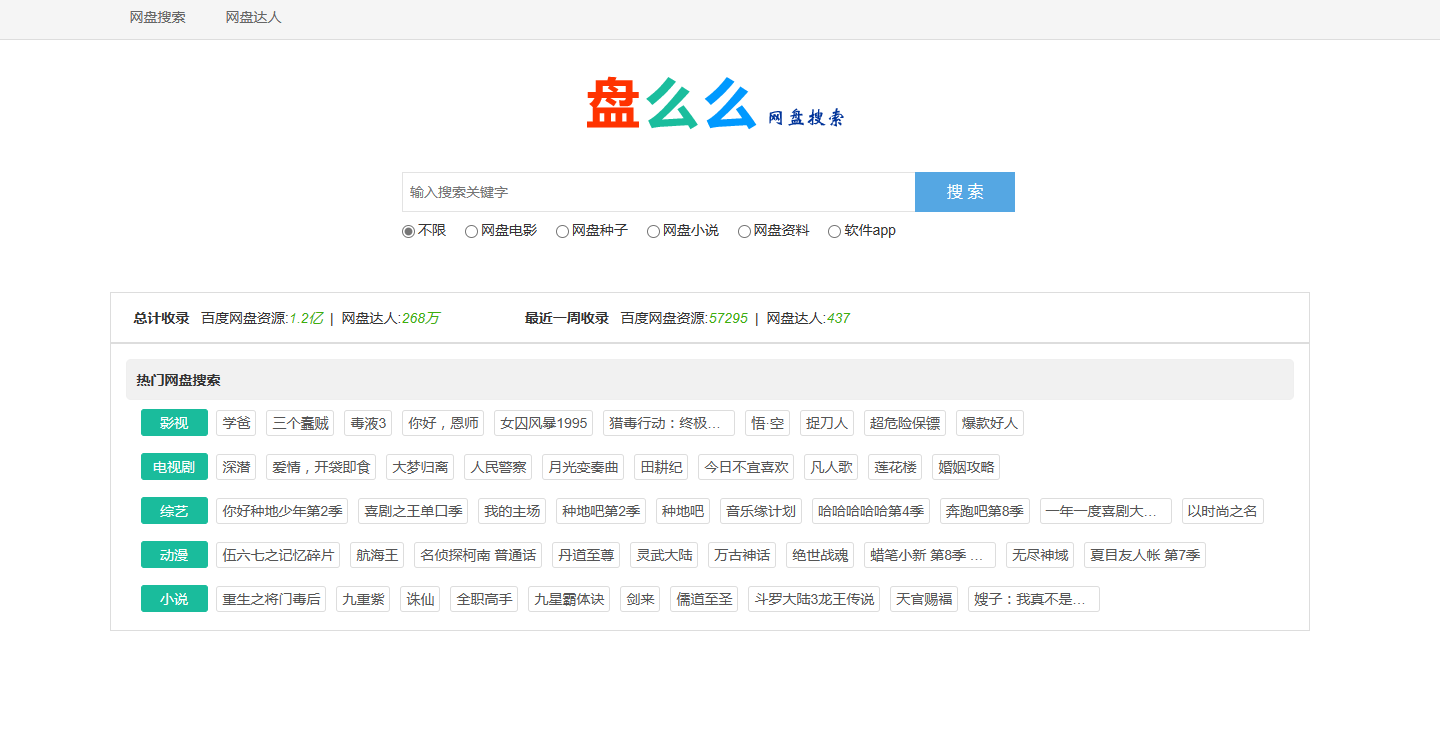
Task: Open the 电视剧 category tag
Action: click(174, 467)
